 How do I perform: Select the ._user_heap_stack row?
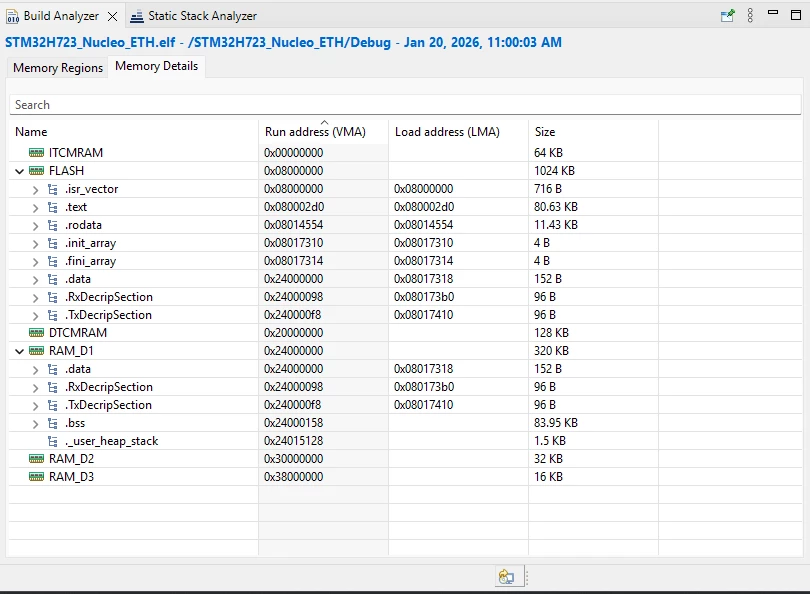pyautogui.click(x=405, y=442)
